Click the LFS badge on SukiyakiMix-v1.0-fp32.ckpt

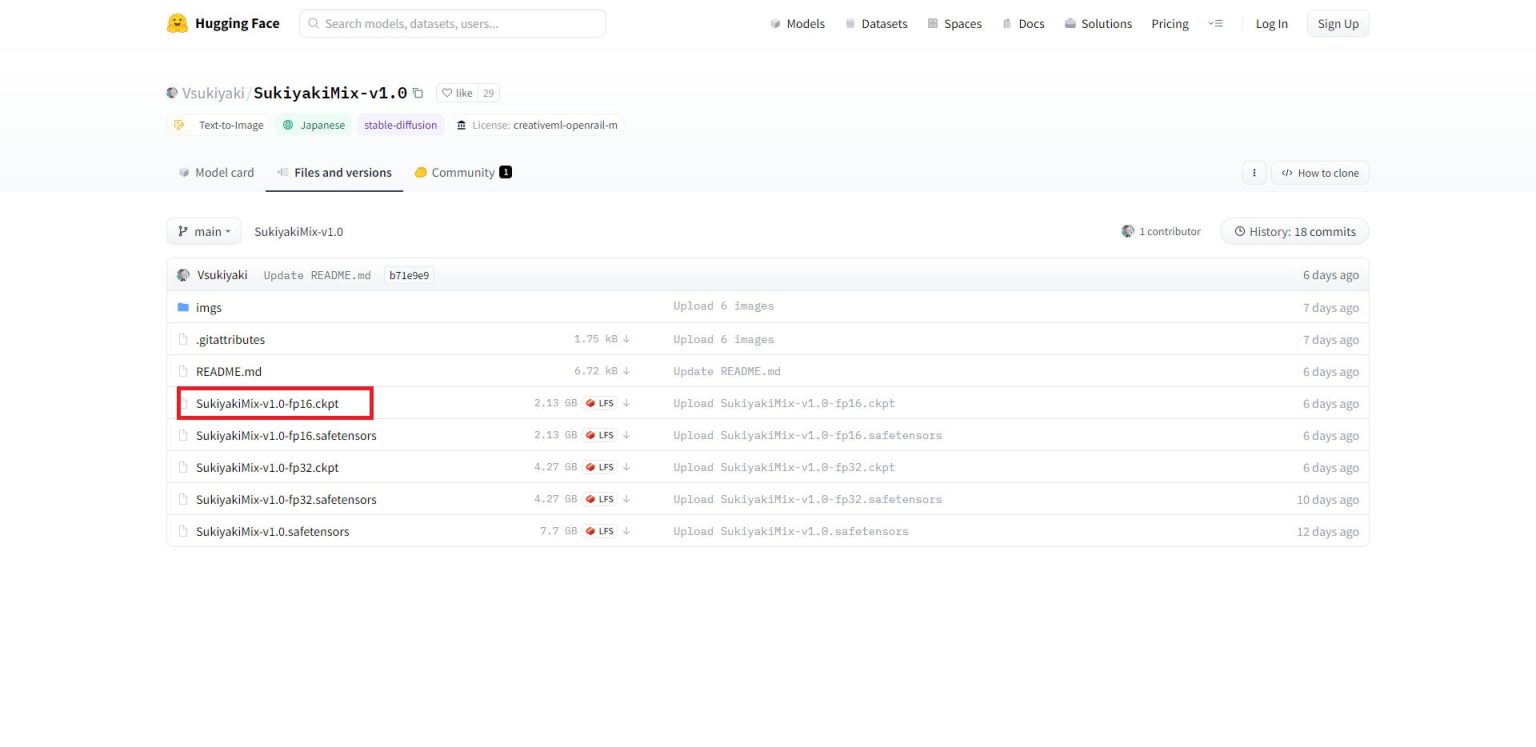[x=601, y=467]
